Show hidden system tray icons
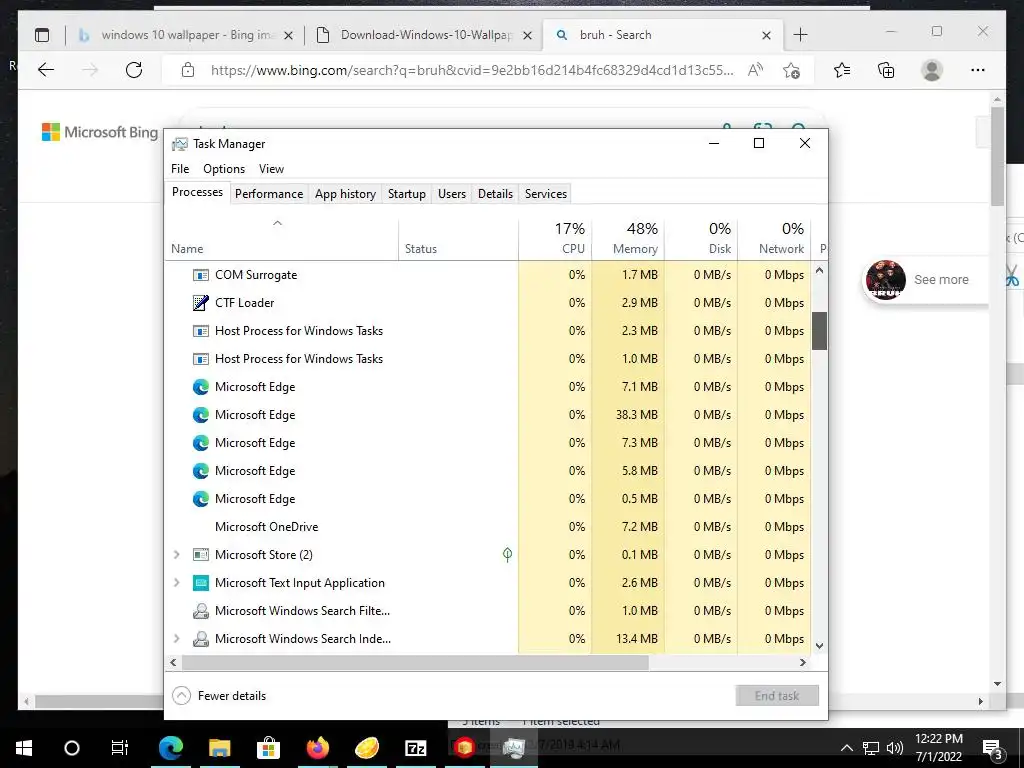 click(x=846, y=748)
